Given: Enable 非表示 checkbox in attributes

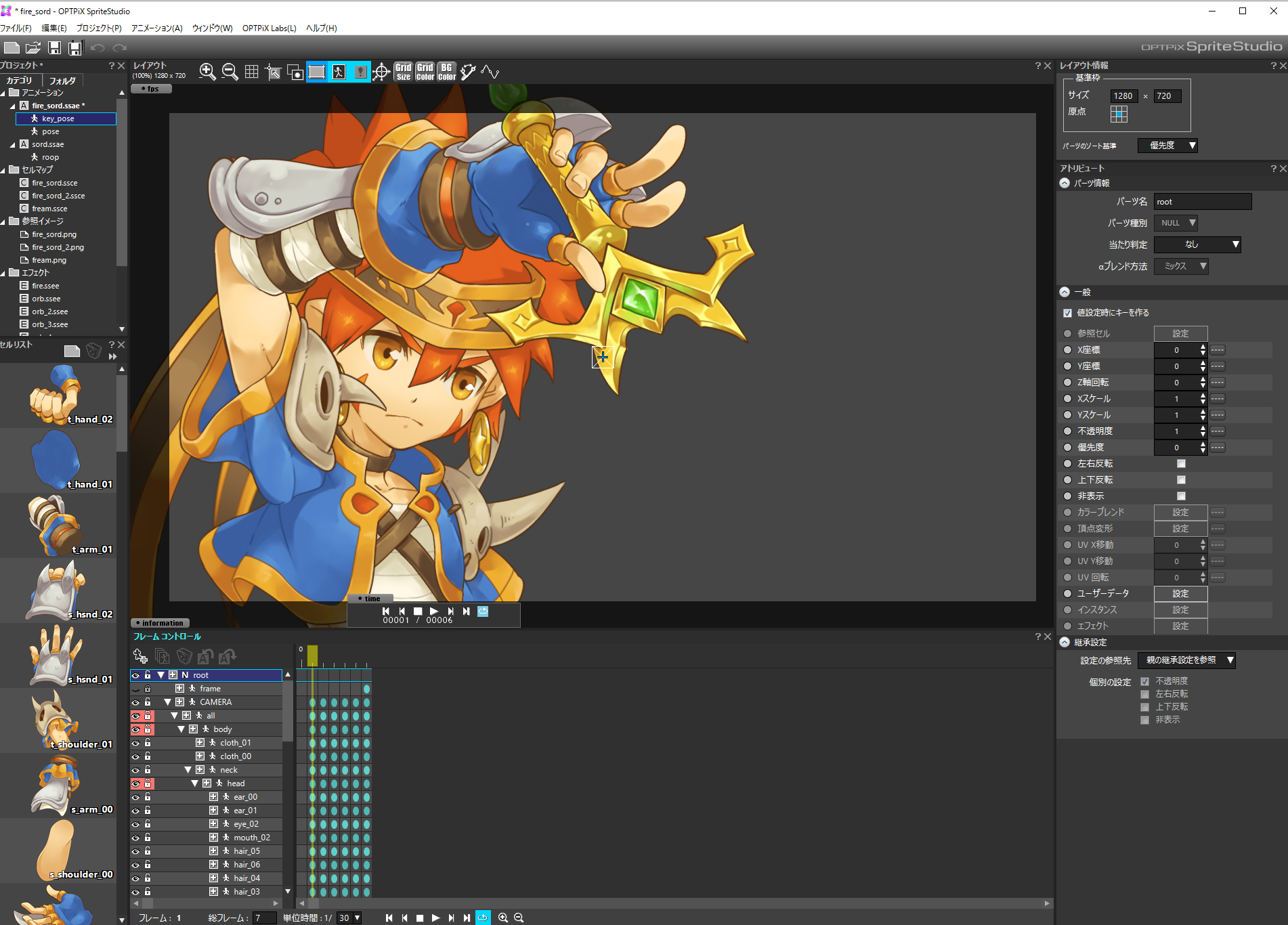Looking at the screenshot, I should [x=1181, y=496].
